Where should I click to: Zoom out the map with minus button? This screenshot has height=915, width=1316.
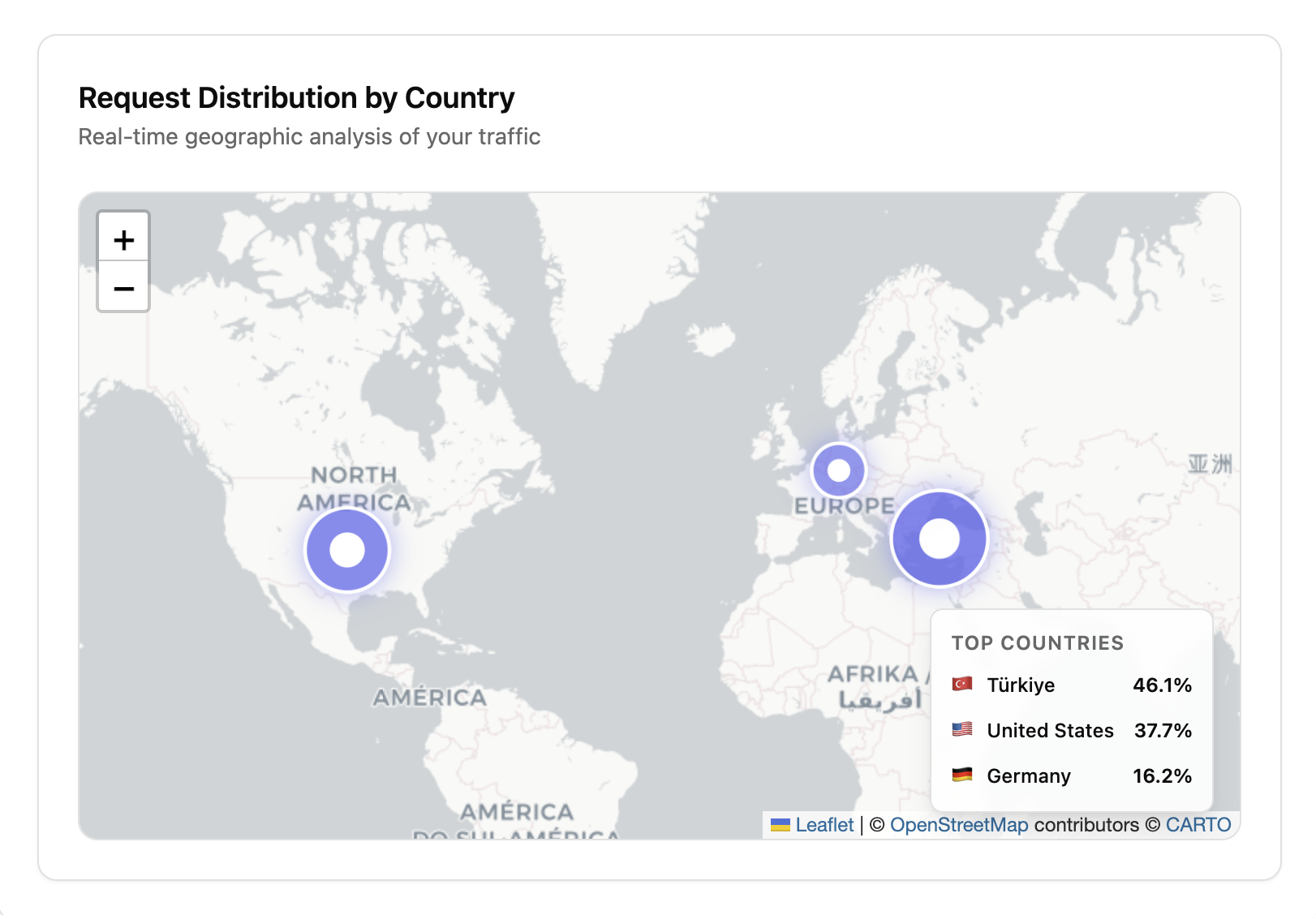(123, 287)
